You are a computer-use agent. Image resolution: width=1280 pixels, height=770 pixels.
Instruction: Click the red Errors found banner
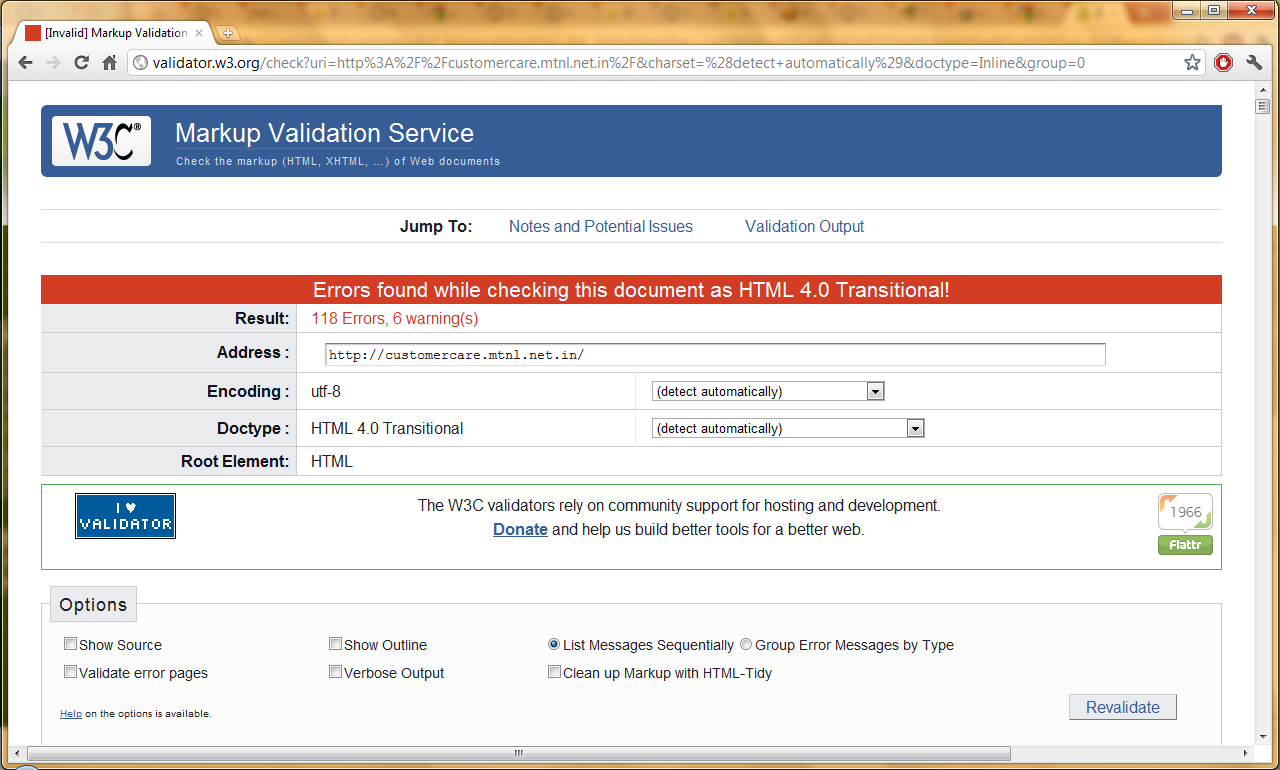coord(631,290)
